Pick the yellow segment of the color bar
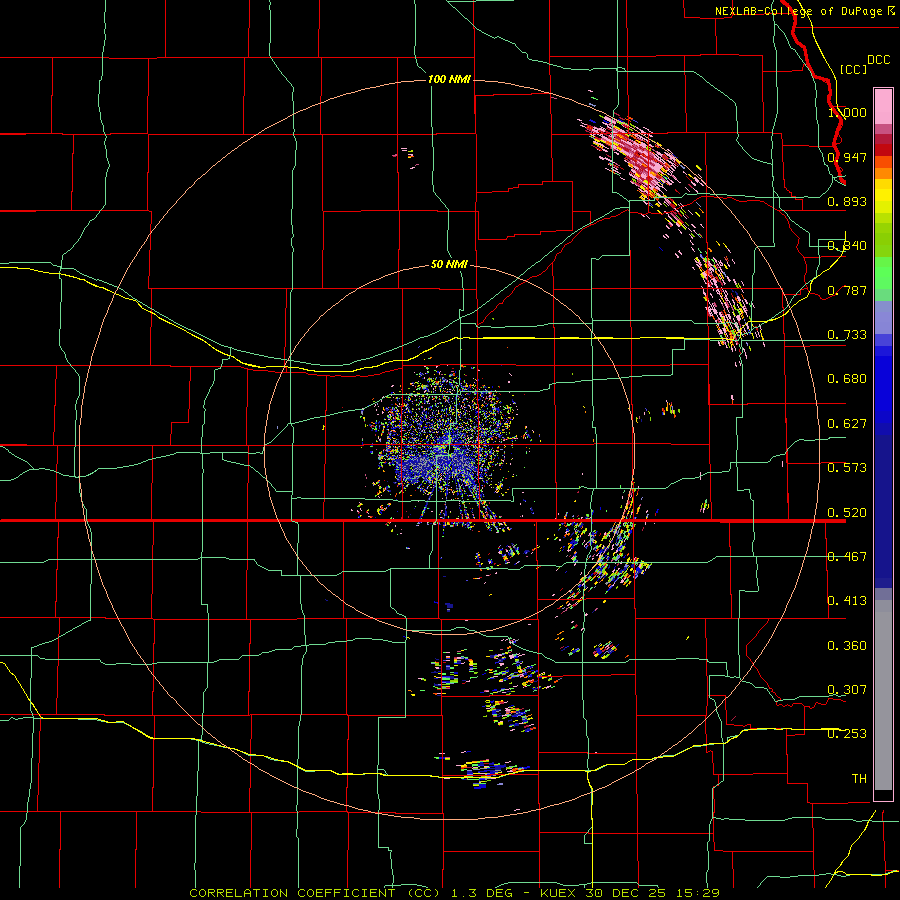Screen dimensions: 900x900 pyautogui.click(x=883, y=196)
